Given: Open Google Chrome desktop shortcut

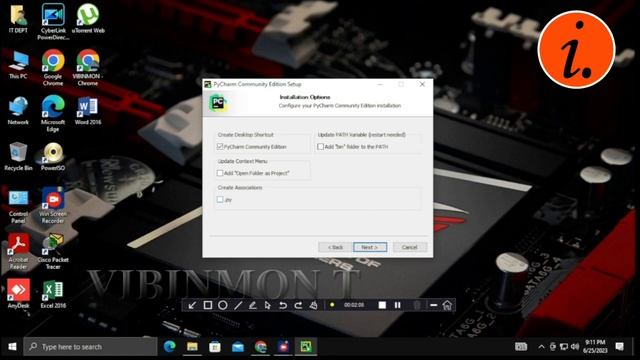Looking at the screenshot, I should (x=53, y=67).
